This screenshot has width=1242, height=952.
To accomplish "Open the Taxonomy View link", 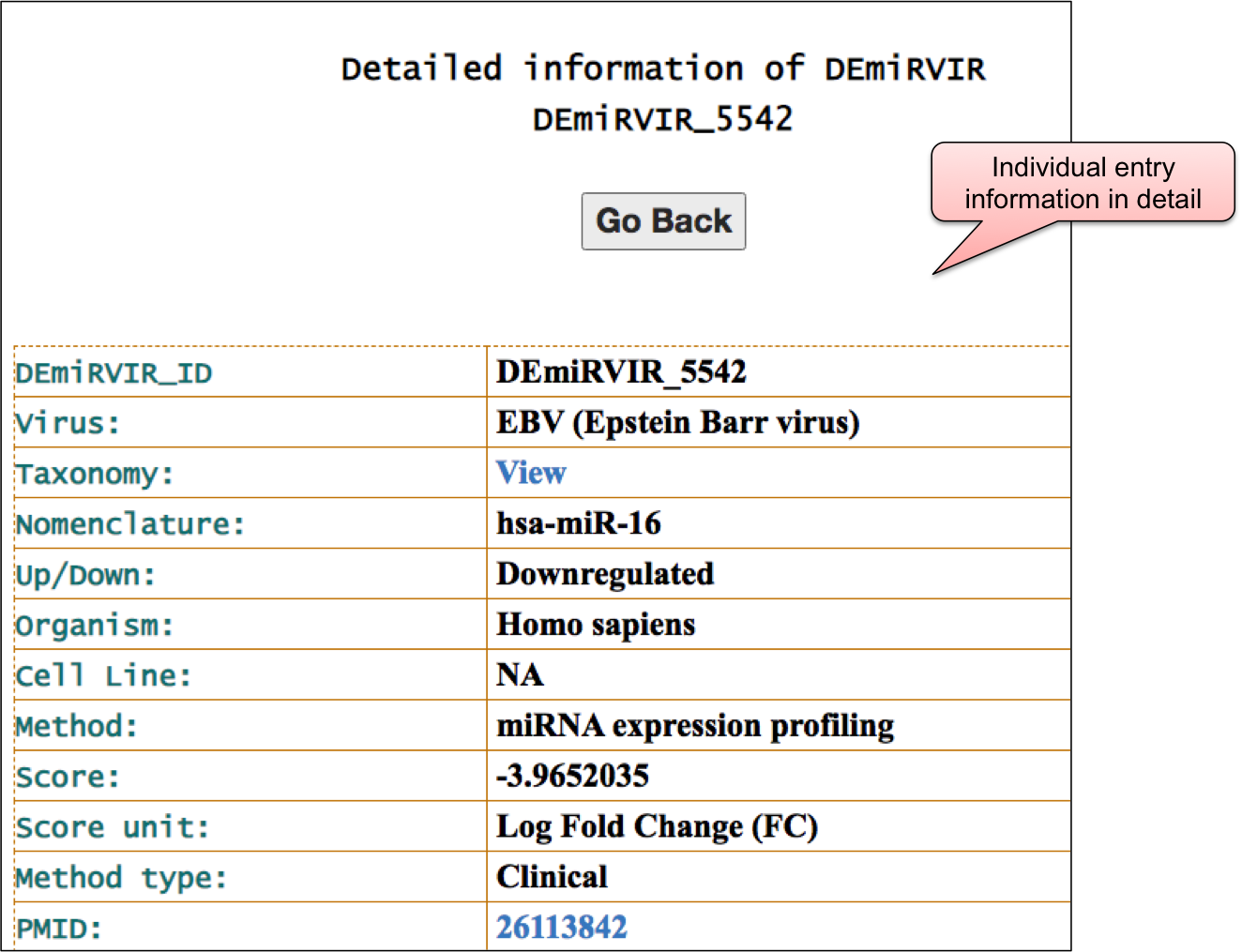I will pos(531,473).
